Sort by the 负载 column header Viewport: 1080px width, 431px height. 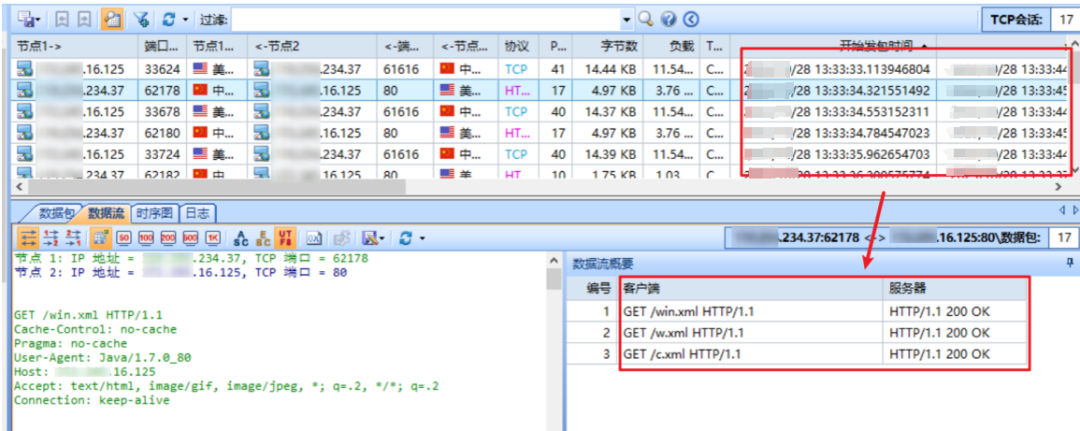click(x=672, y=46)
